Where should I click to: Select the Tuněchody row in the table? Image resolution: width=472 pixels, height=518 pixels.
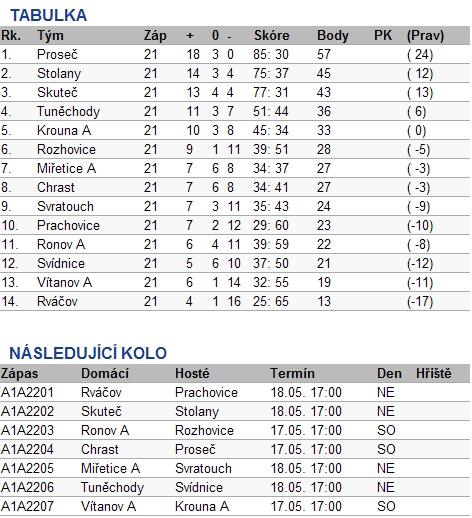(235, 111)
